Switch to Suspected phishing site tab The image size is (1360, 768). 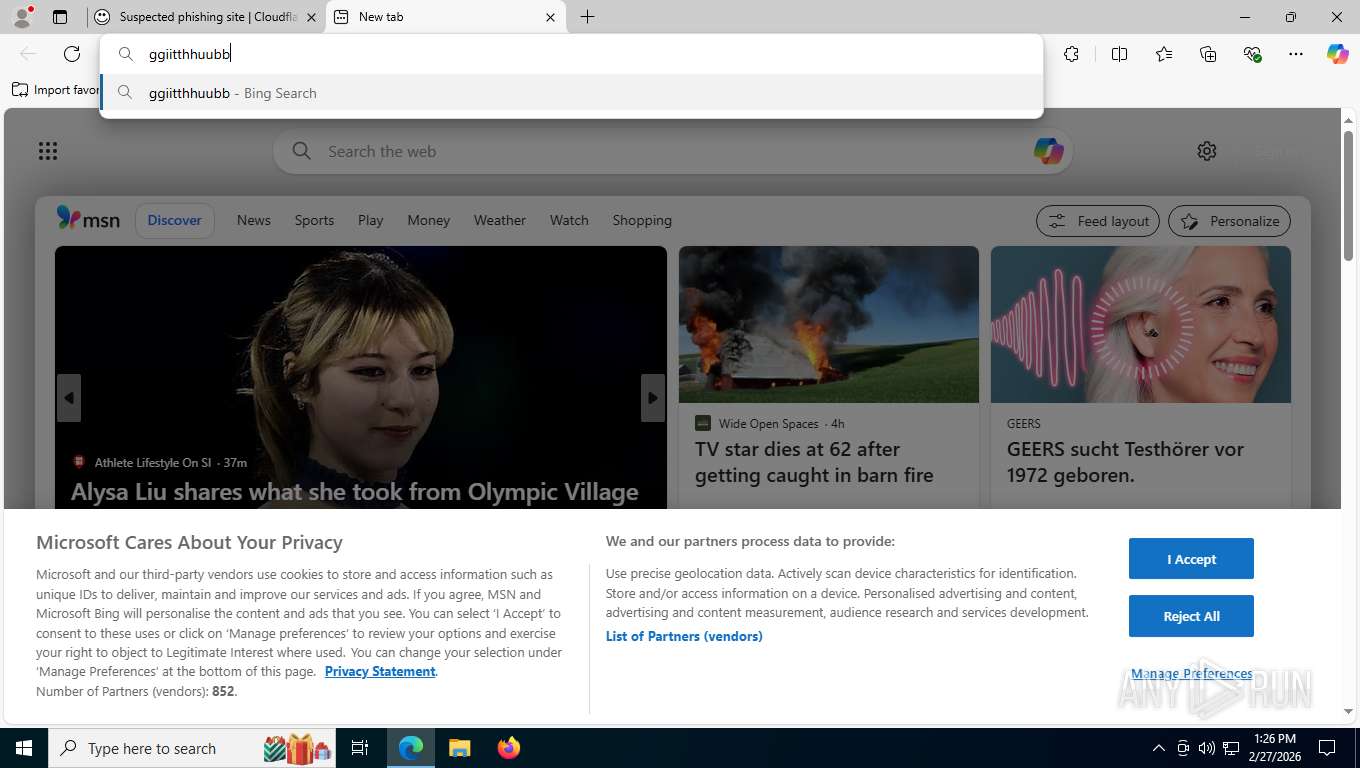pyautogui.click(x=205, y=17)
